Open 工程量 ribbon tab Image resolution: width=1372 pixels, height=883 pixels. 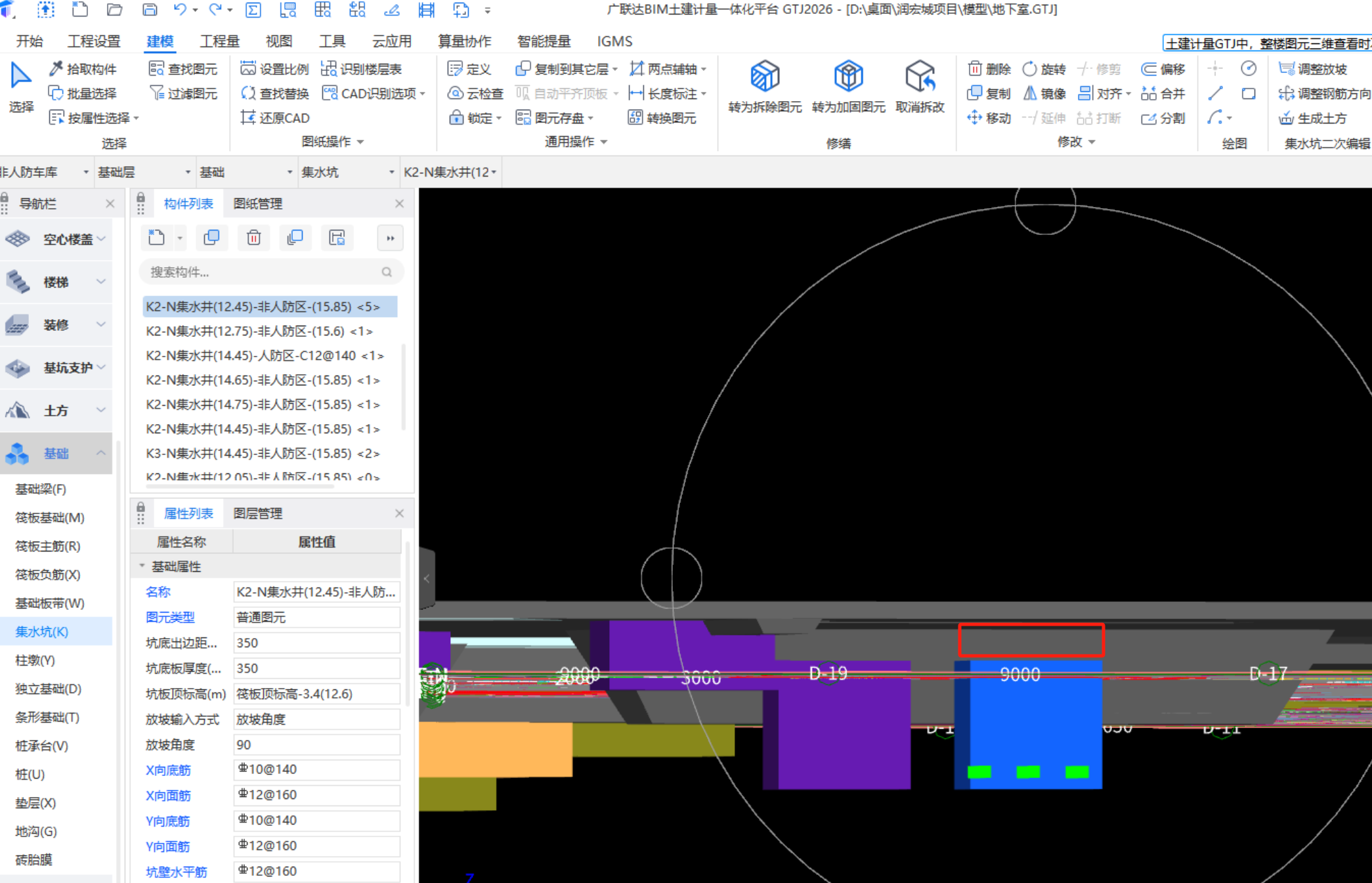click(x=220, y=41)
